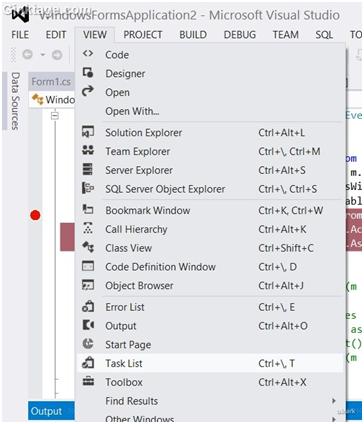Click the Task List label
364x424 pixels.
point(124,363)
